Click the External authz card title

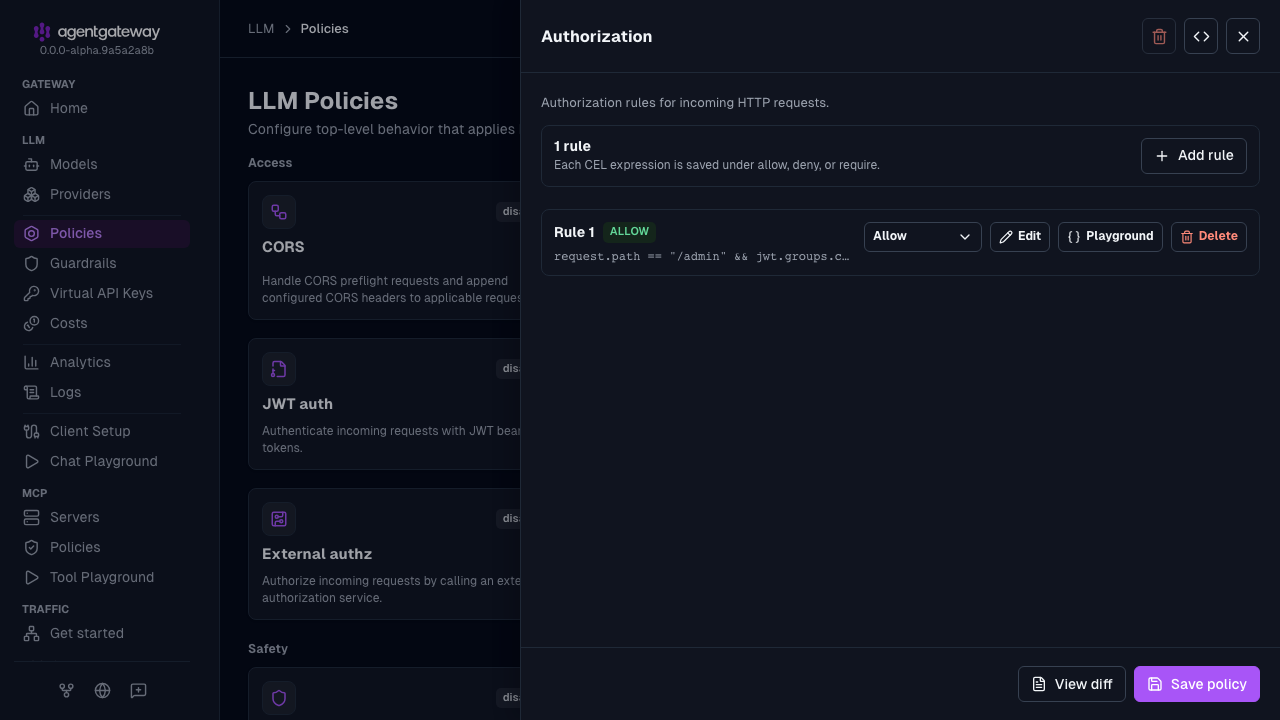tap(317, 554)
